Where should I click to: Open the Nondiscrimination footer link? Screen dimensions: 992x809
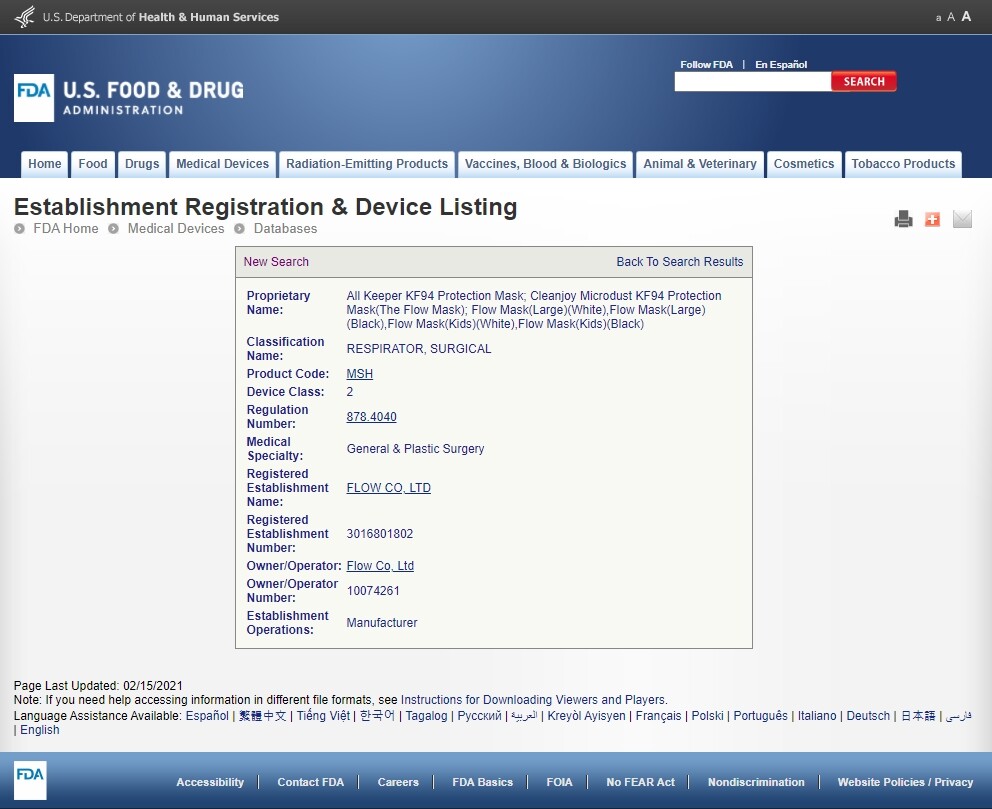click(756, 782)
